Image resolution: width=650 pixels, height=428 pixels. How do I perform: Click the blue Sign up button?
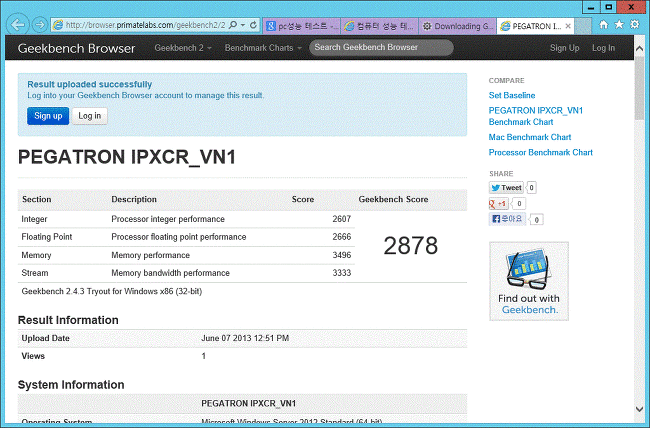(48, 116)
